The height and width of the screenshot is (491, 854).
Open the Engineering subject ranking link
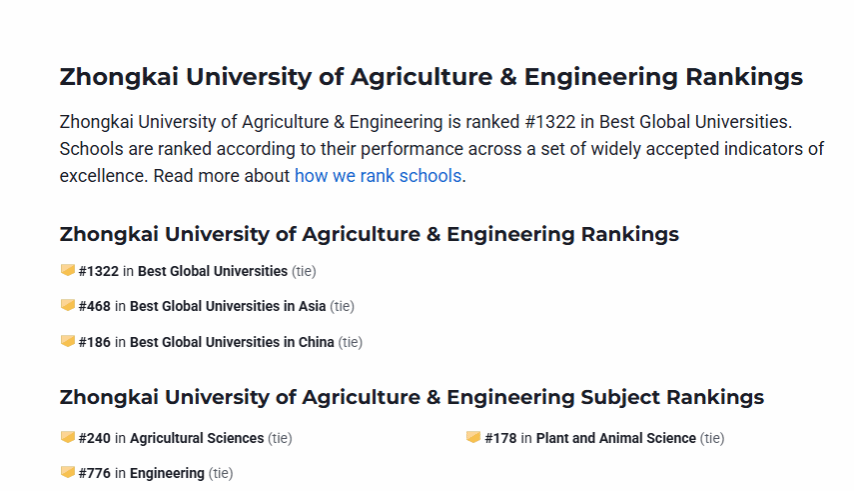pos(167,473)
